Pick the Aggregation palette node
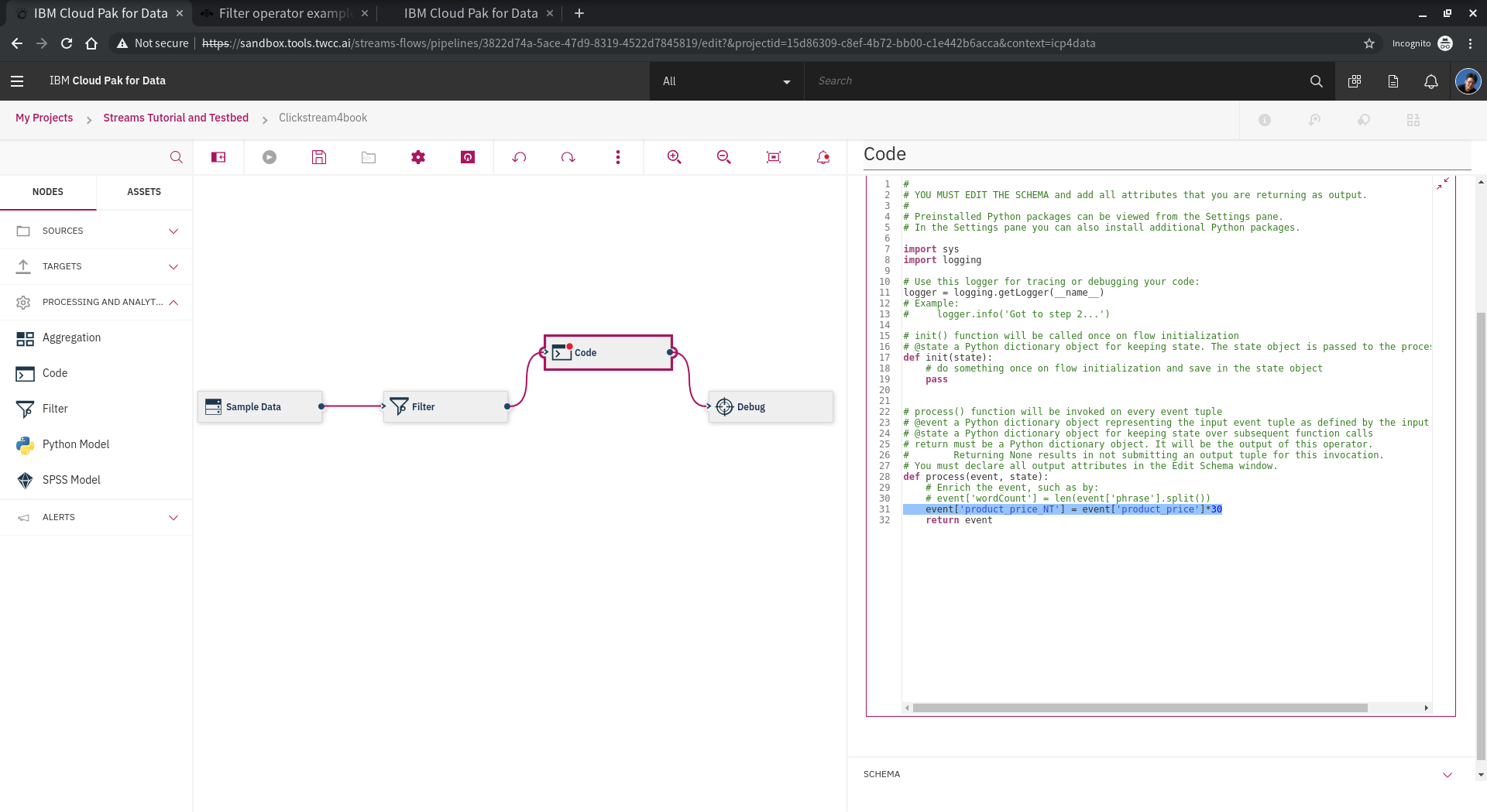The height and width of the screenshot is (812, 1487). pyautogui.click(x=96, y=337)
